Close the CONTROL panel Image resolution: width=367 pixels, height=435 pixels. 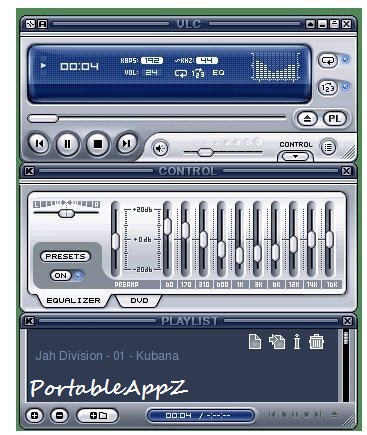coord(347,171)
